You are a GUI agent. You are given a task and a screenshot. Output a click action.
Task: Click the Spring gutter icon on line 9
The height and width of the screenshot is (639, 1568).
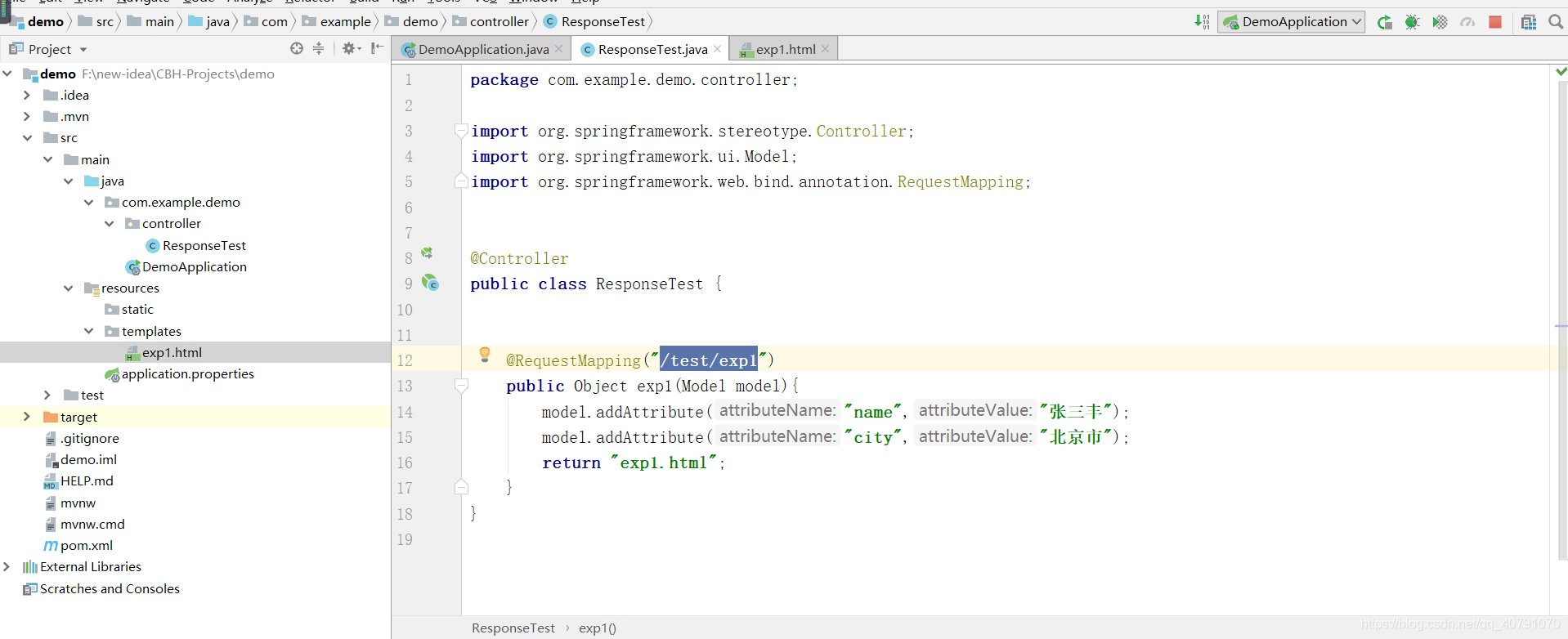(x=430, y=283)
